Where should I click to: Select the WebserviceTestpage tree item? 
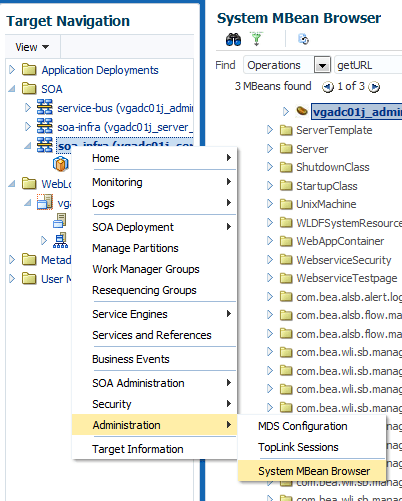point(347,278)
